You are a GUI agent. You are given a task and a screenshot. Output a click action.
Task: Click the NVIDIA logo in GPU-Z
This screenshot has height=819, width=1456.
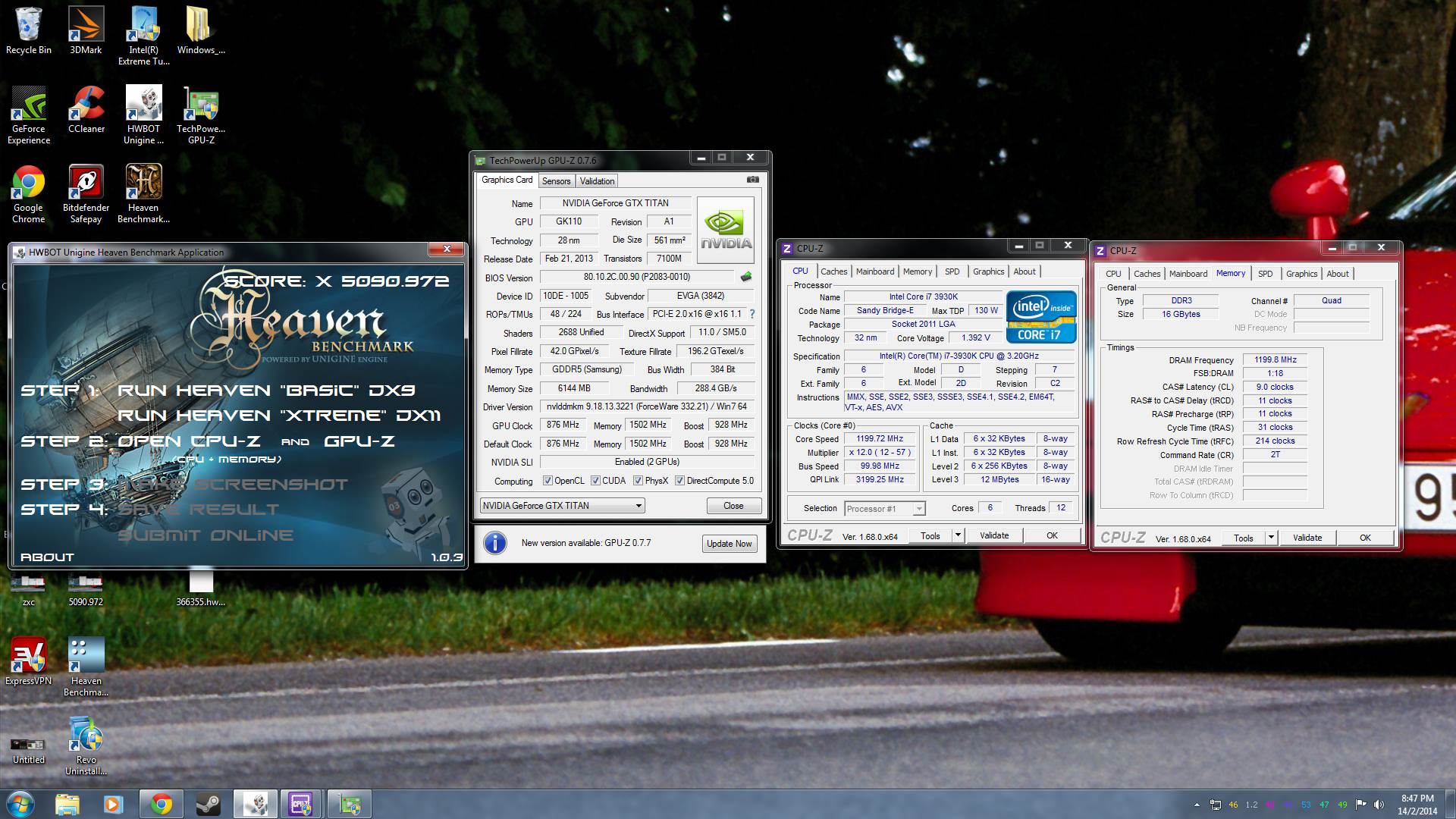[x=726, y=230]
